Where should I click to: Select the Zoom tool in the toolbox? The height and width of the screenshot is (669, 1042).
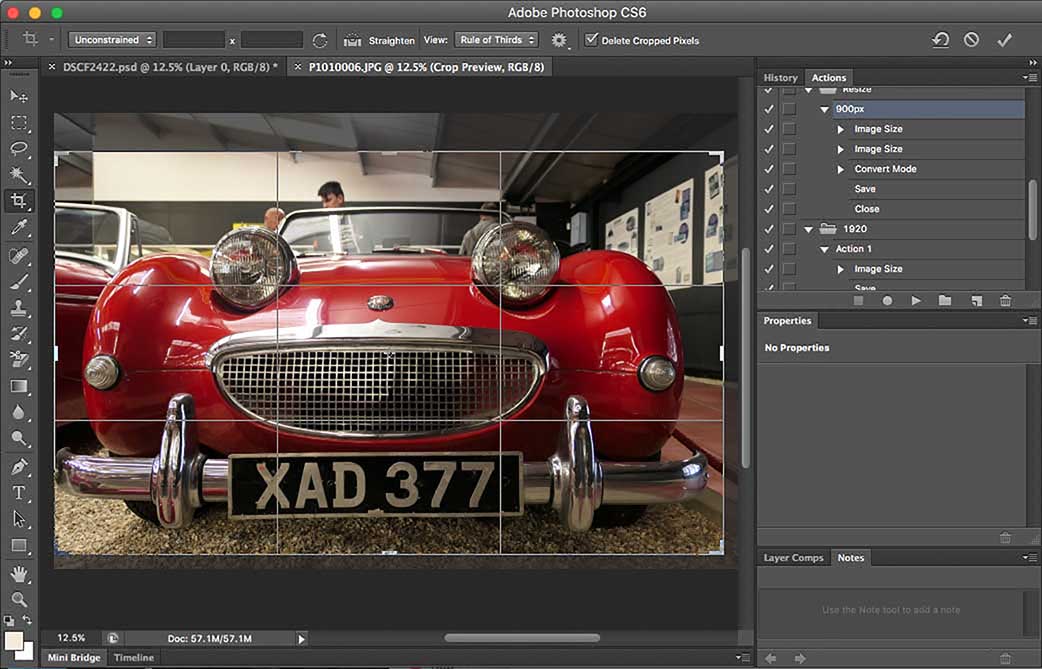[19, 599]
